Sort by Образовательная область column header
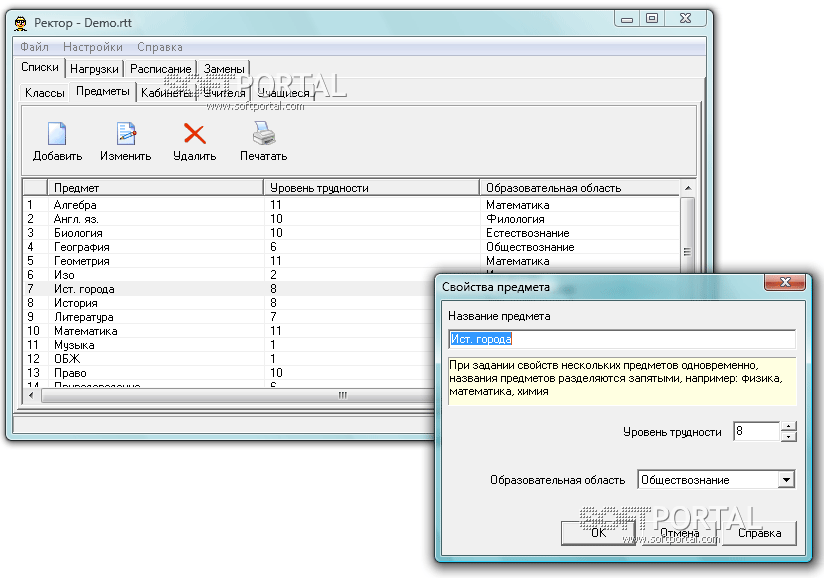The width and height of the screenshot is (824, 578). click(580, 188)
